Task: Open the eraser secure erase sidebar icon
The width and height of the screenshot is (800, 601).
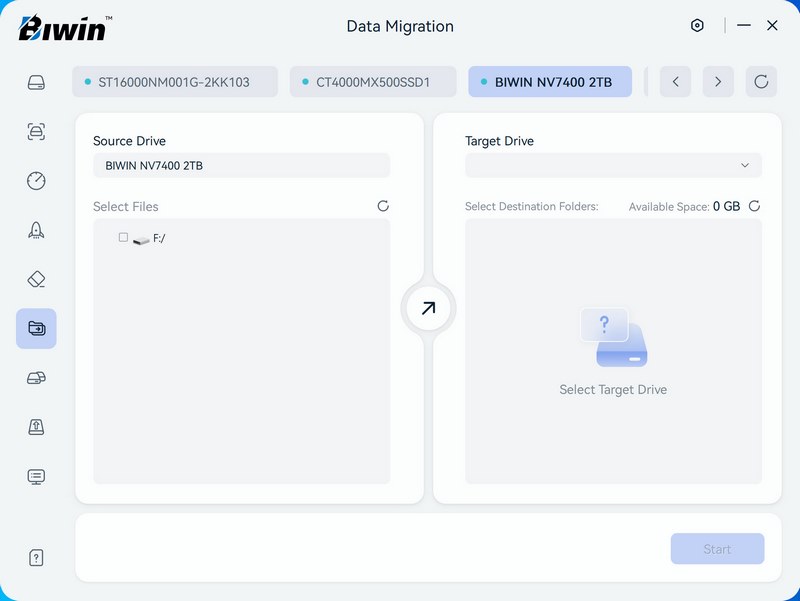Action: [36, 279]
